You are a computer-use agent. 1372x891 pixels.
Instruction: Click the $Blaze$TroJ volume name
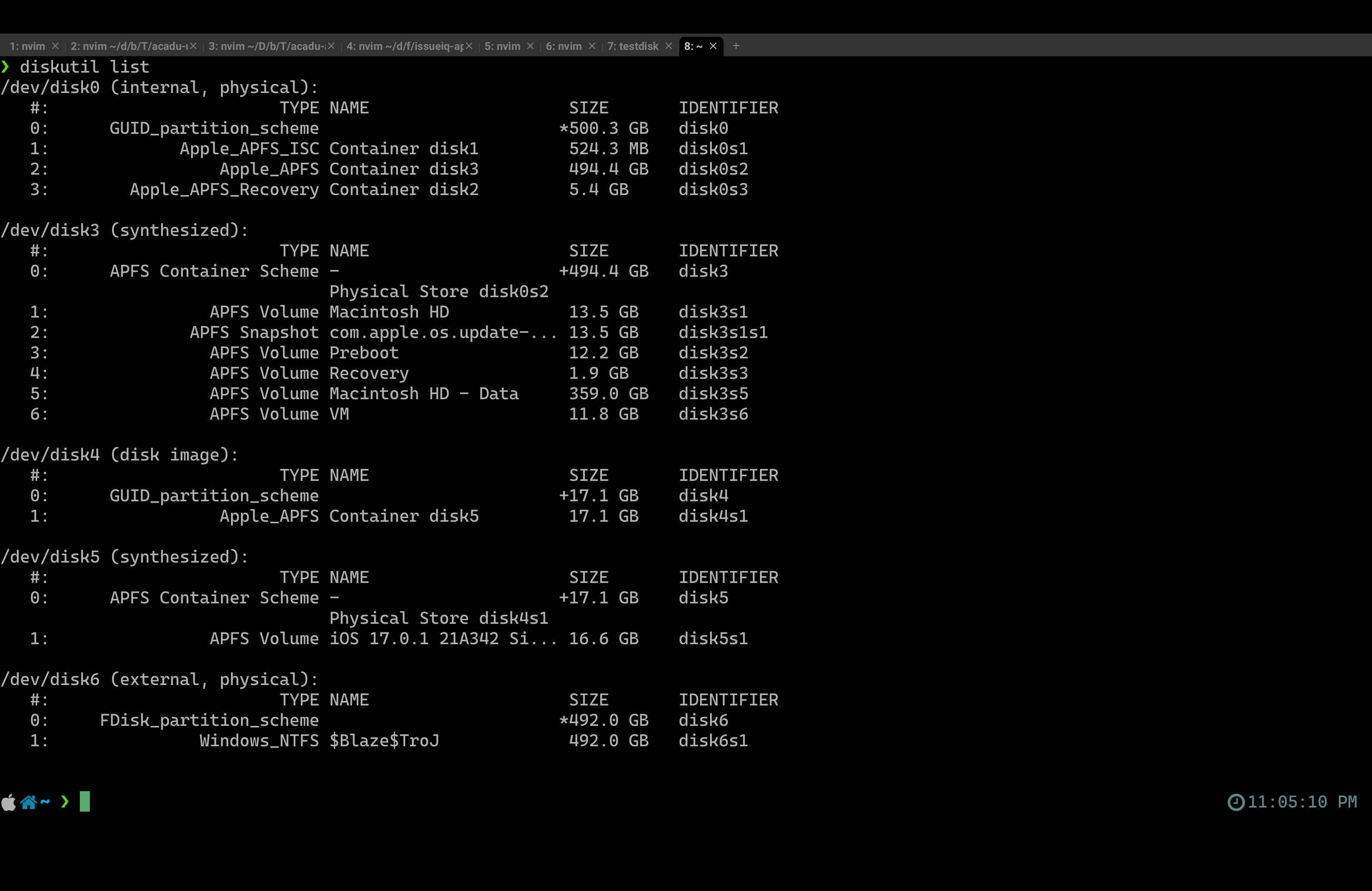(384, 740)
